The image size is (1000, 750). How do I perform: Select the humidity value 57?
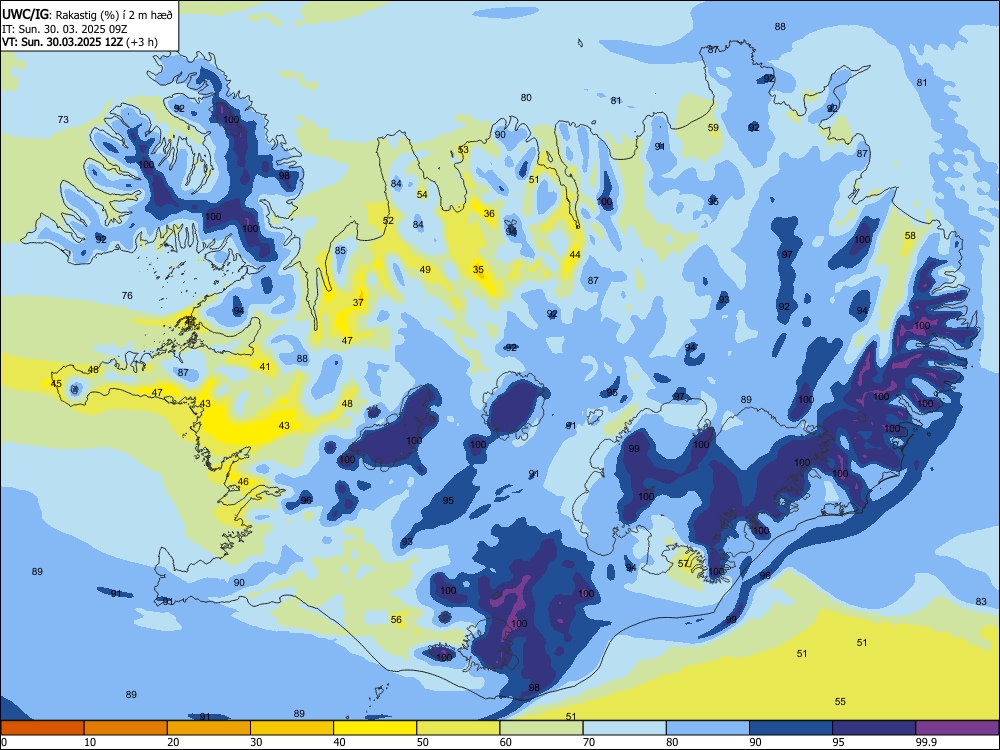tap(684, 564)
